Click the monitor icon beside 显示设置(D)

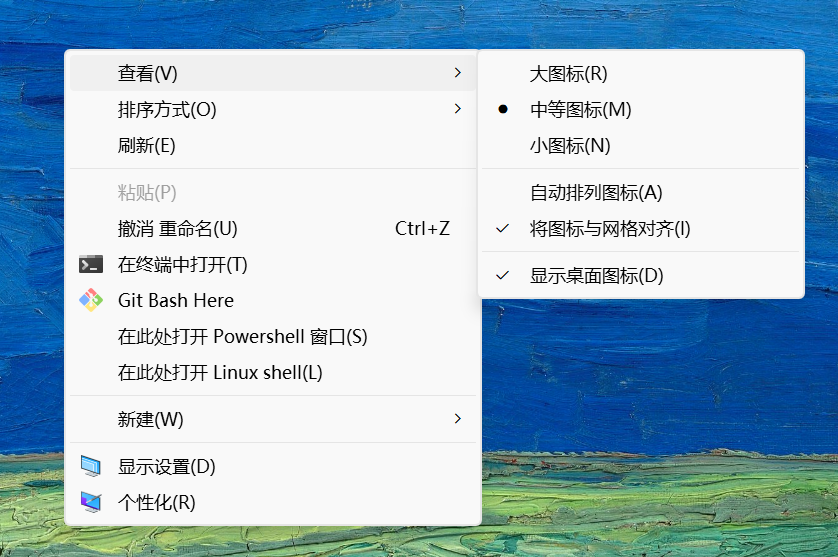[91, 466]
